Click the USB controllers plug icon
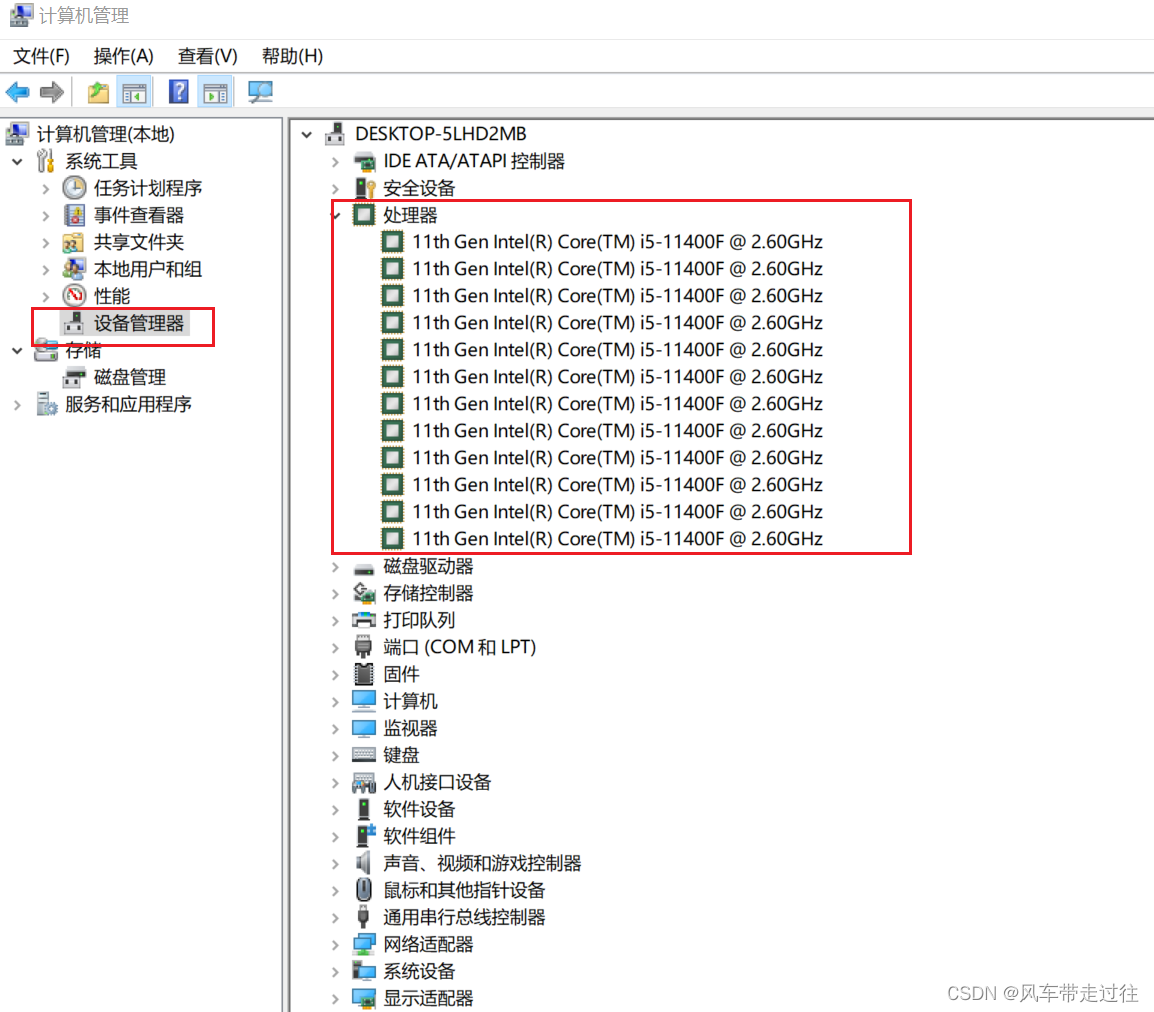Viewport: 1154px width, 1012px height. click(x=363, y=917)
